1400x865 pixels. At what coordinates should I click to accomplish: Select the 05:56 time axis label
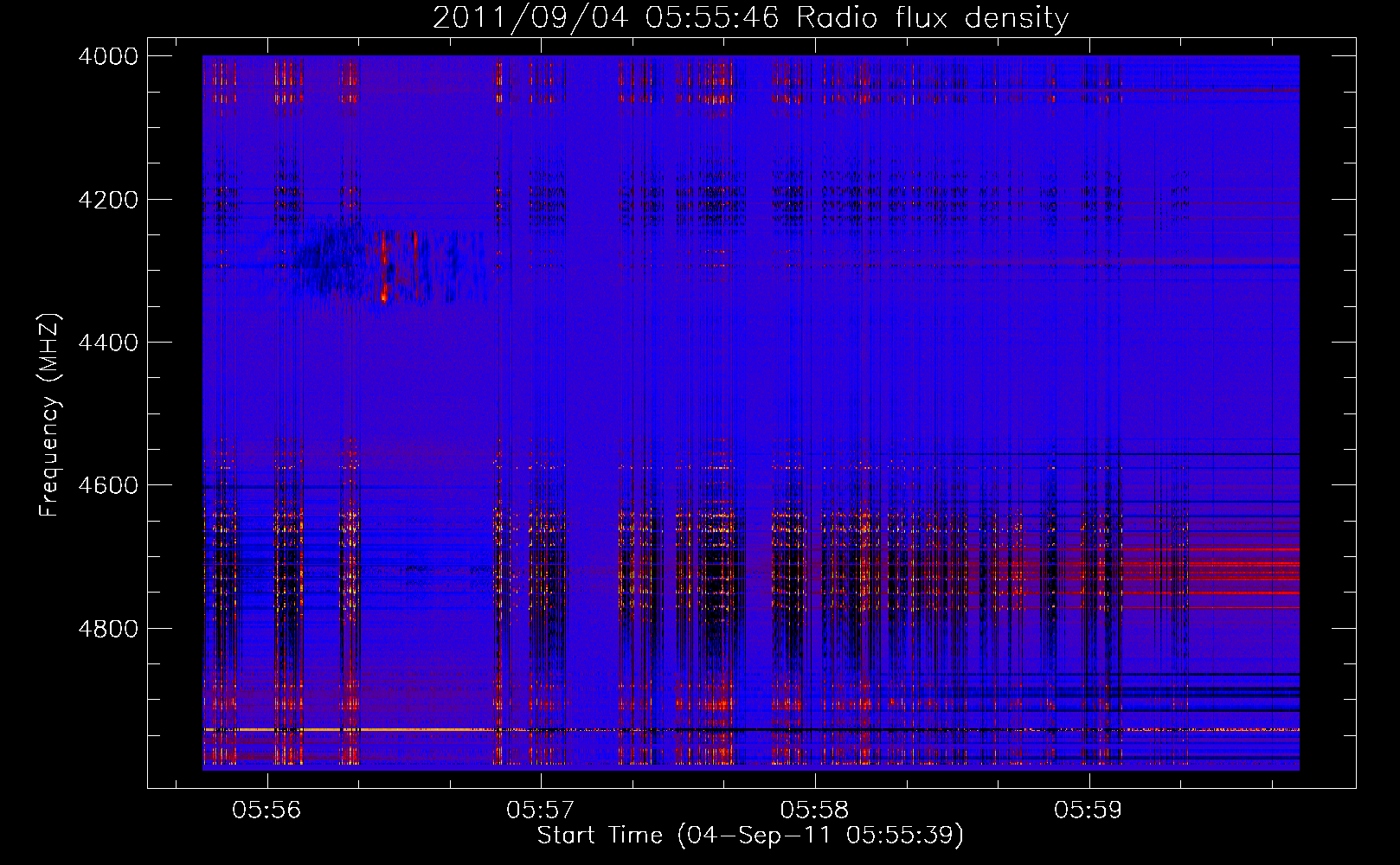pos(267,811)
